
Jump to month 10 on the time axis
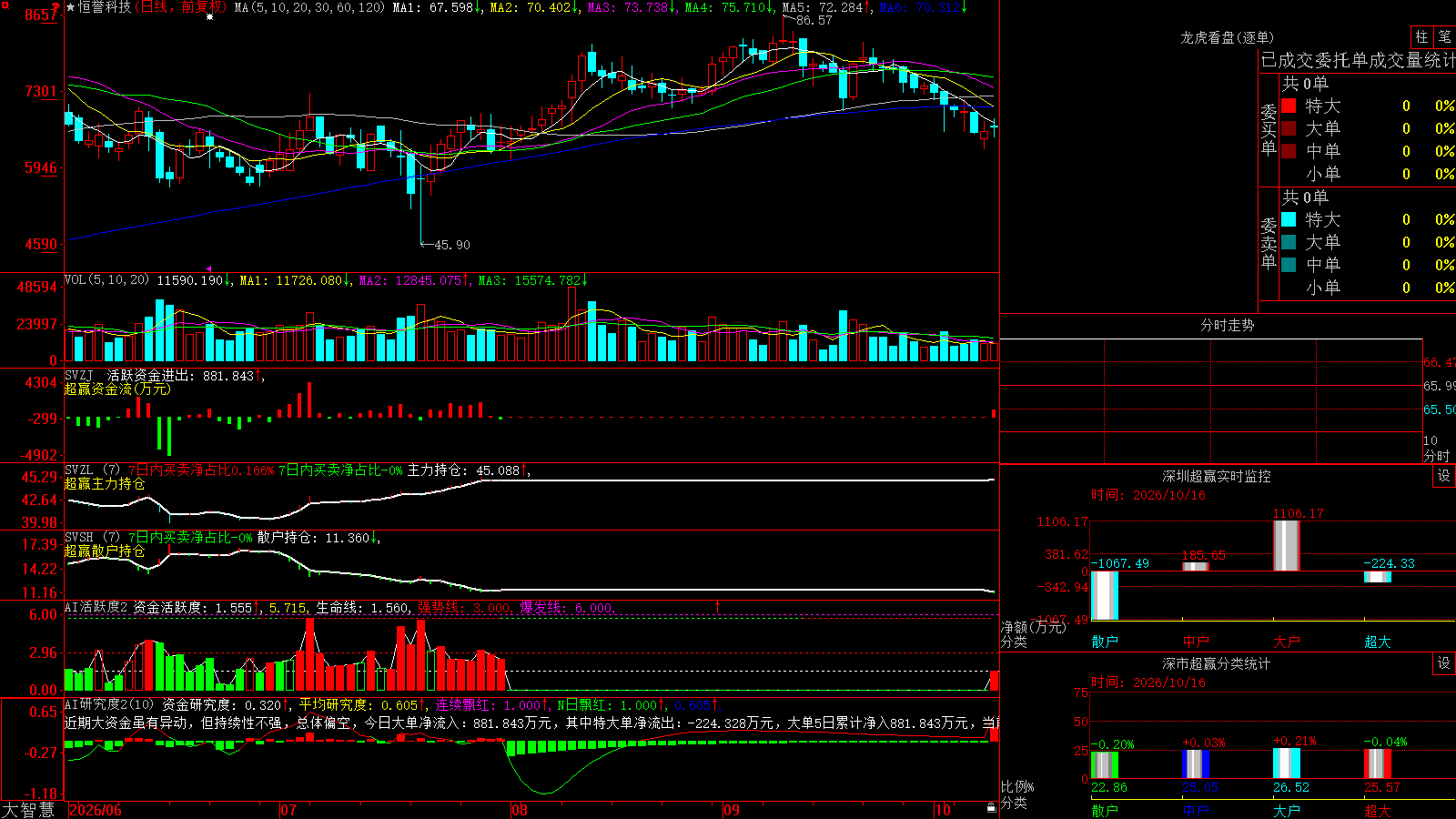click(x=943, y=810)
